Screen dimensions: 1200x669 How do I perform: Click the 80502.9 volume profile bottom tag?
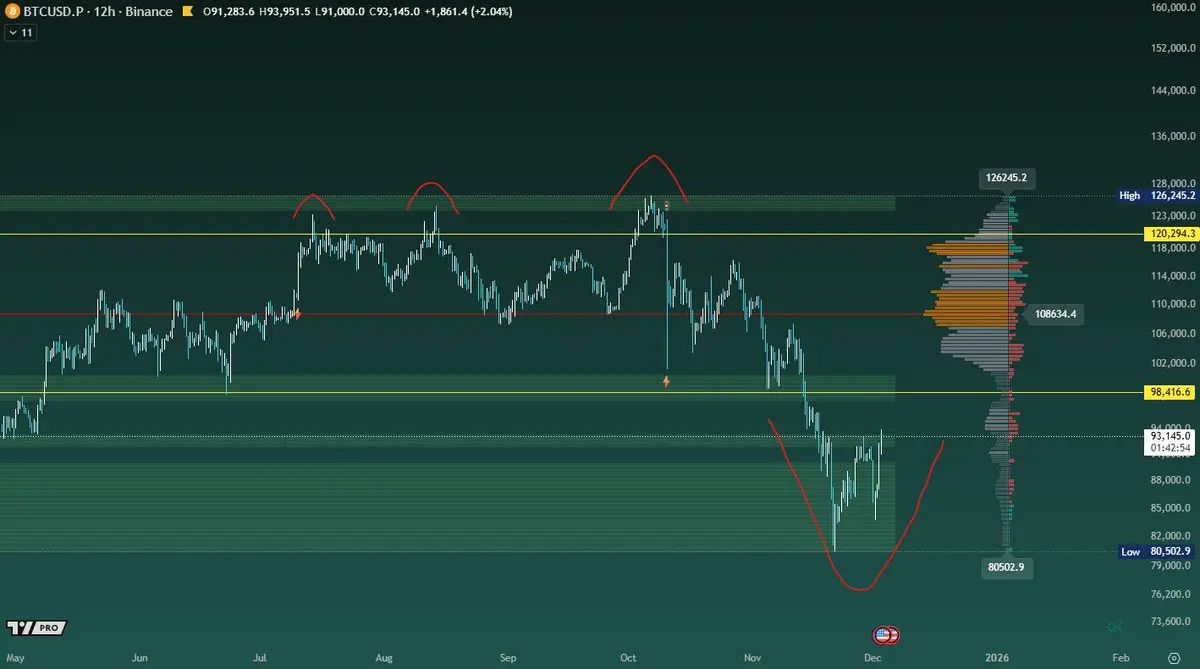point(1006,567)
